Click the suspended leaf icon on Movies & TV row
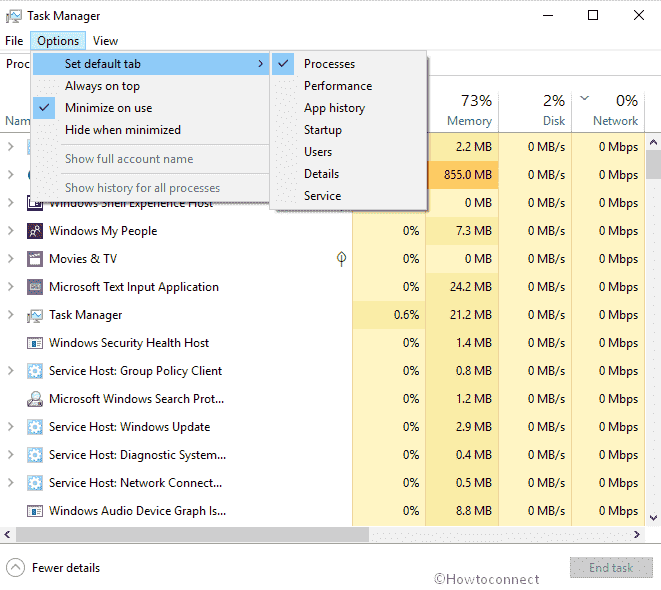 click(x=341, y=259)
